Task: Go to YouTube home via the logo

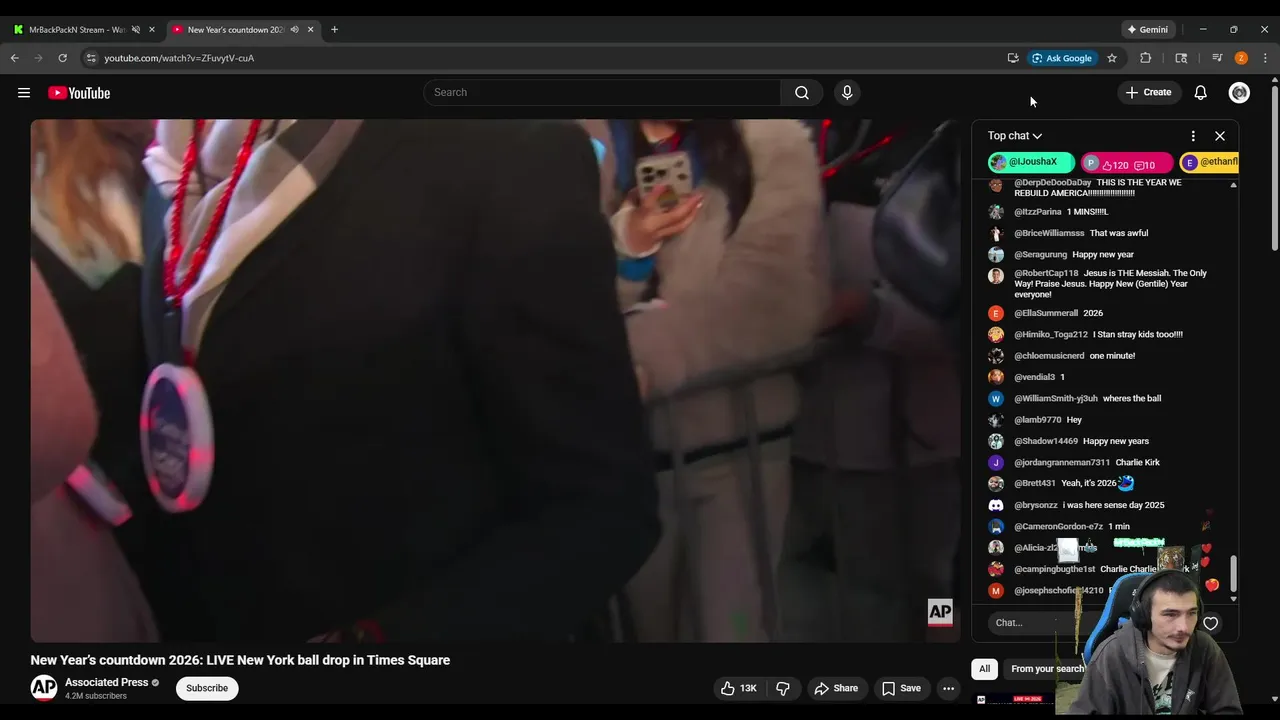Action: 79,93
